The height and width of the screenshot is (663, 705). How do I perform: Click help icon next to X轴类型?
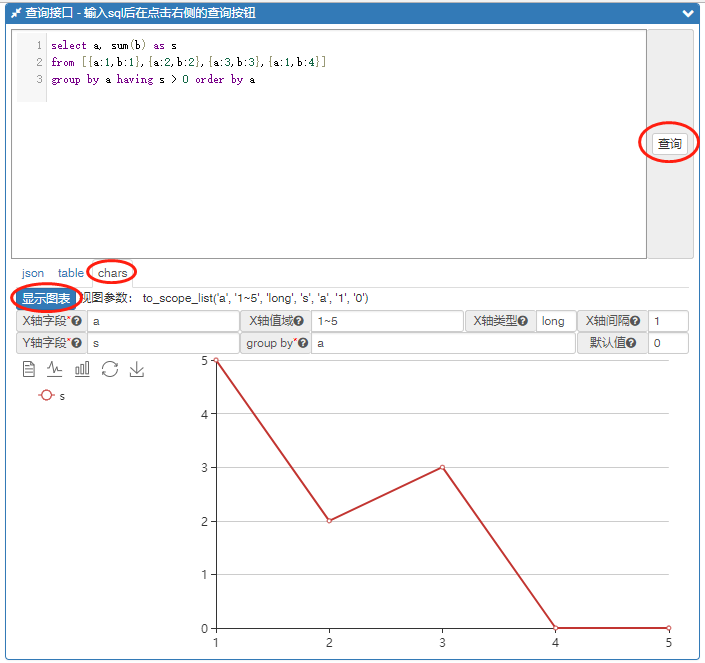click(x=522, y=321)
